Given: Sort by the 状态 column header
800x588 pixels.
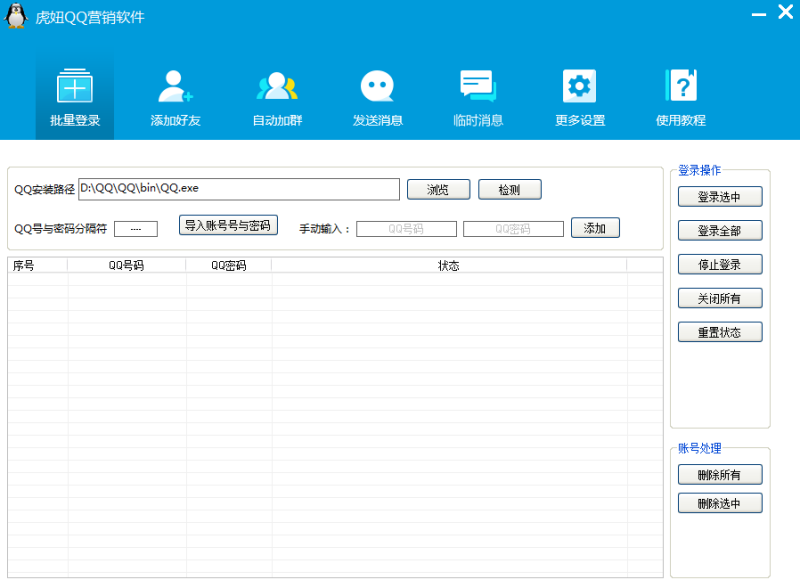Looking at the screenshot, I should pyautogui.click(x=448, y=266).
